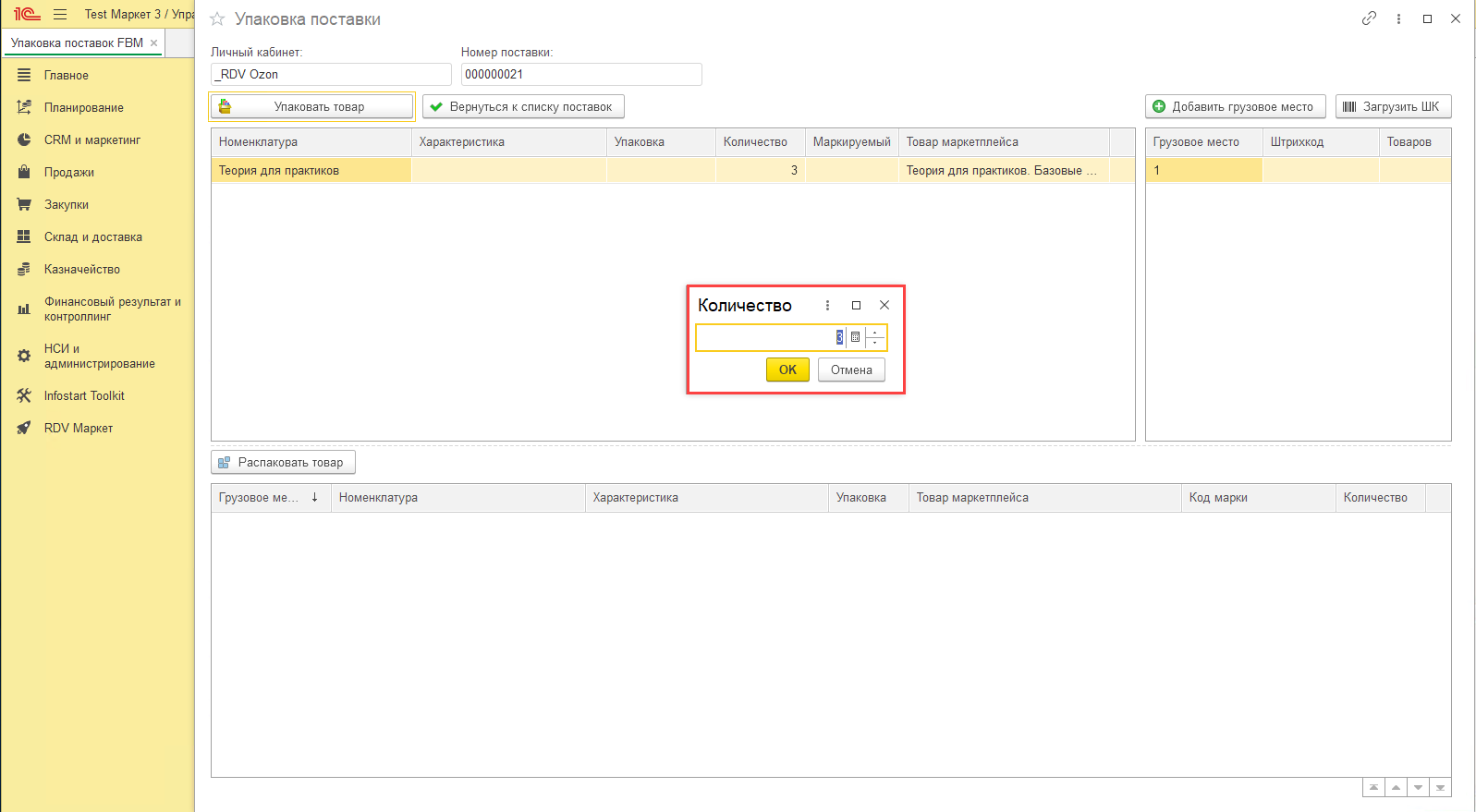
Task: Copy link to this form
Action: (1369, 18)
